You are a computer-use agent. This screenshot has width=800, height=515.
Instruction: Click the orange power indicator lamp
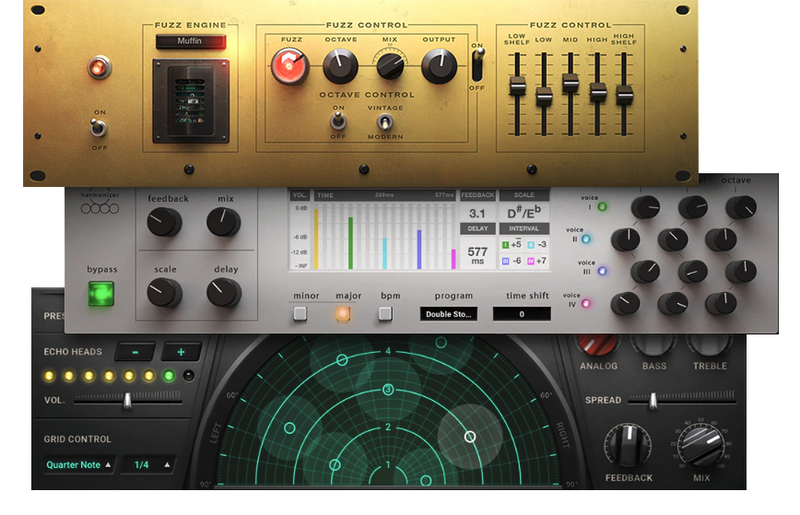coord(99,67)
